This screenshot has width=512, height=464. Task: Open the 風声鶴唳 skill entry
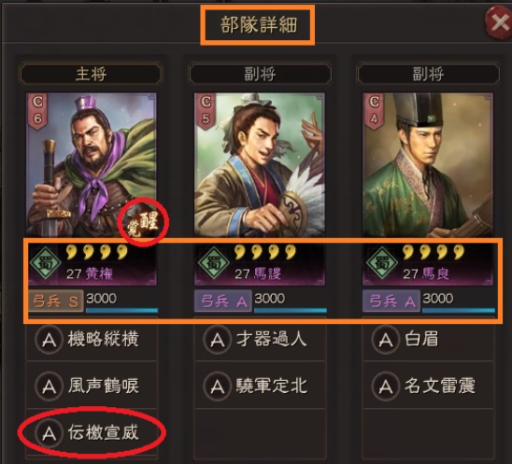[x=92, y=386]
